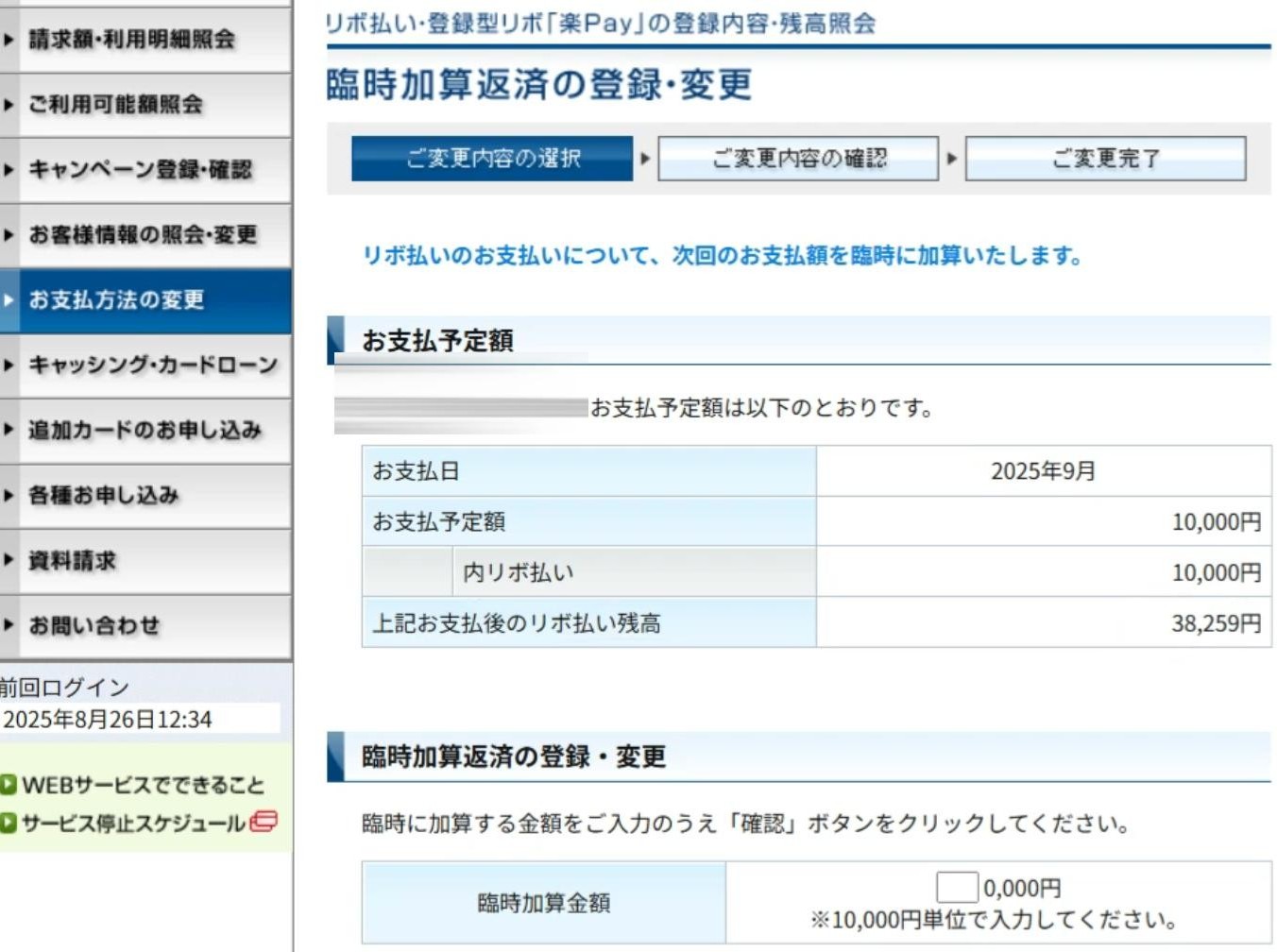Click the ご変更内容の選択 step
This screenshot has height=952, width=1277.
tap(492, 159)
